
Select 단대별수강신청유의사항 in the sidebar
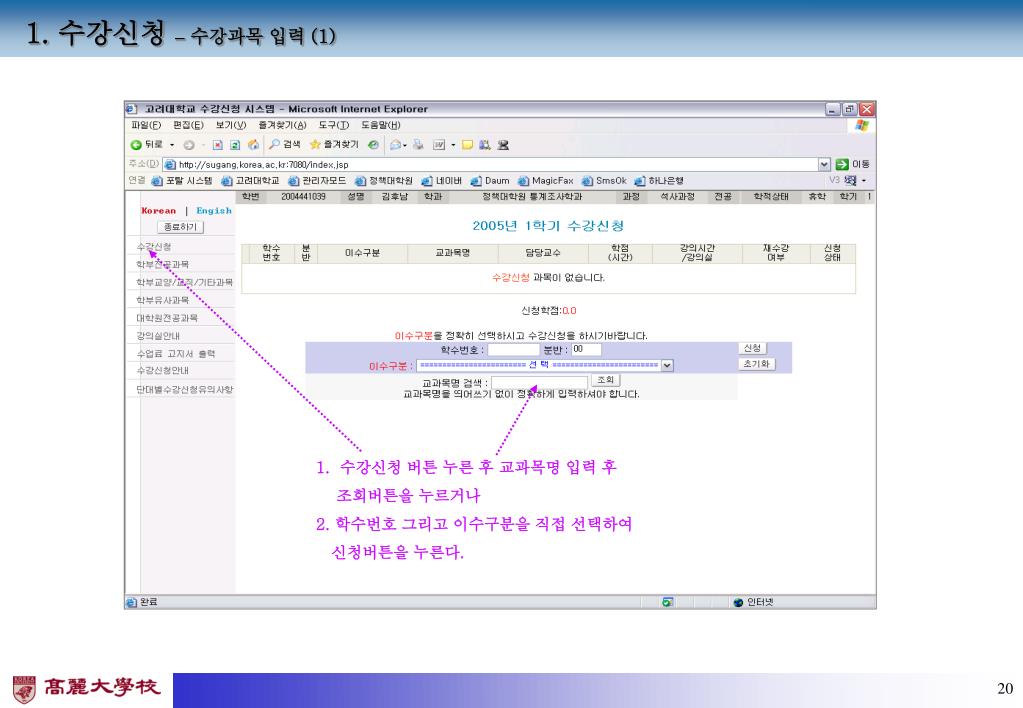pyautogui.click(x=185, y=389)
